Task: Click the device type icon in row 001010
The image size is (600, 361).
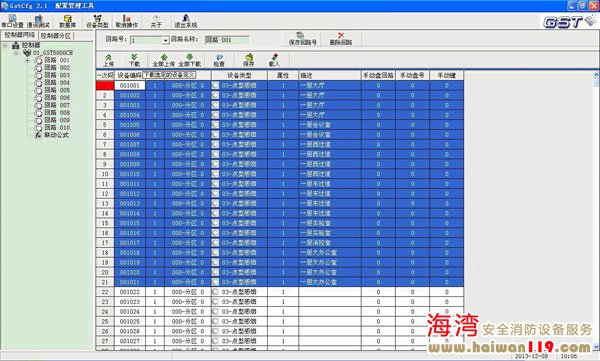Action: coord(215,174)
